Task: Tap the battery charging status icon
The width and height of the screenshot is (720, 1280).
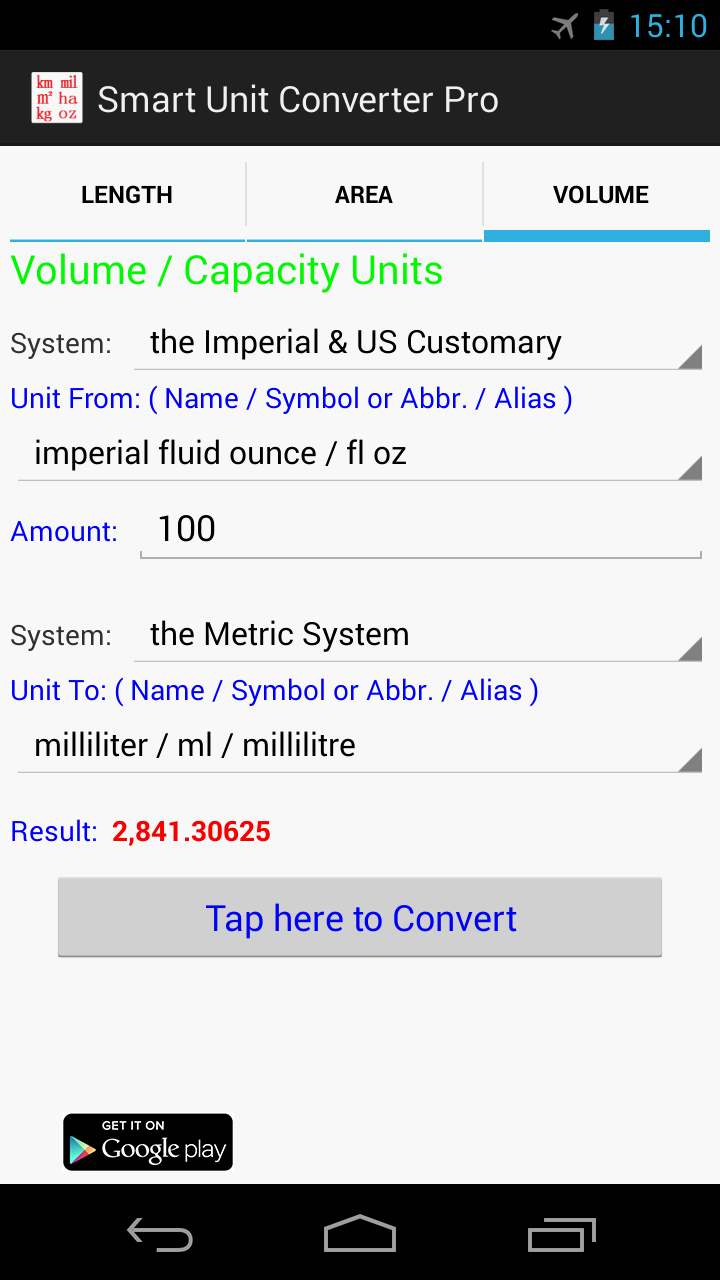Action: (x=604, y=25)
